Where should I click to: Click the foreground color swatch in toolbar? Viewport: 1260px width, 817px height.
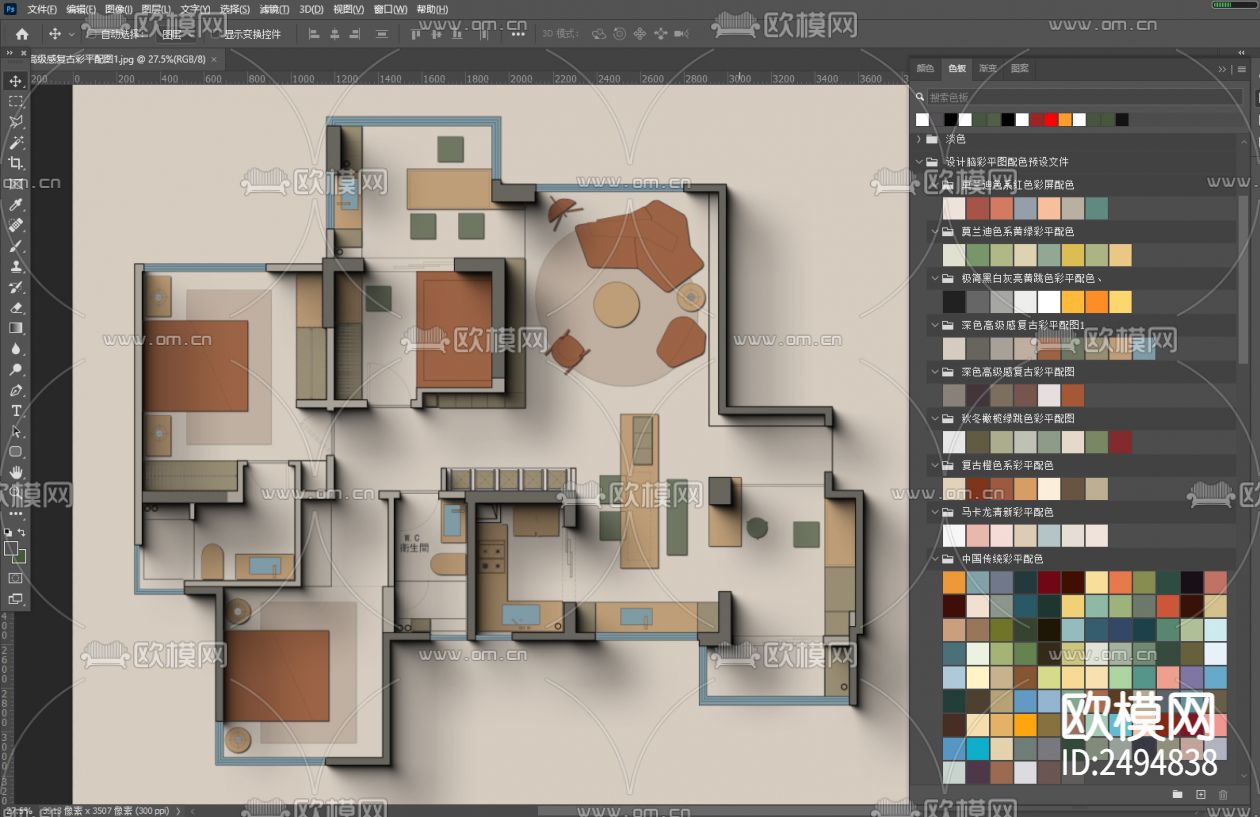[x=11, y=549]
